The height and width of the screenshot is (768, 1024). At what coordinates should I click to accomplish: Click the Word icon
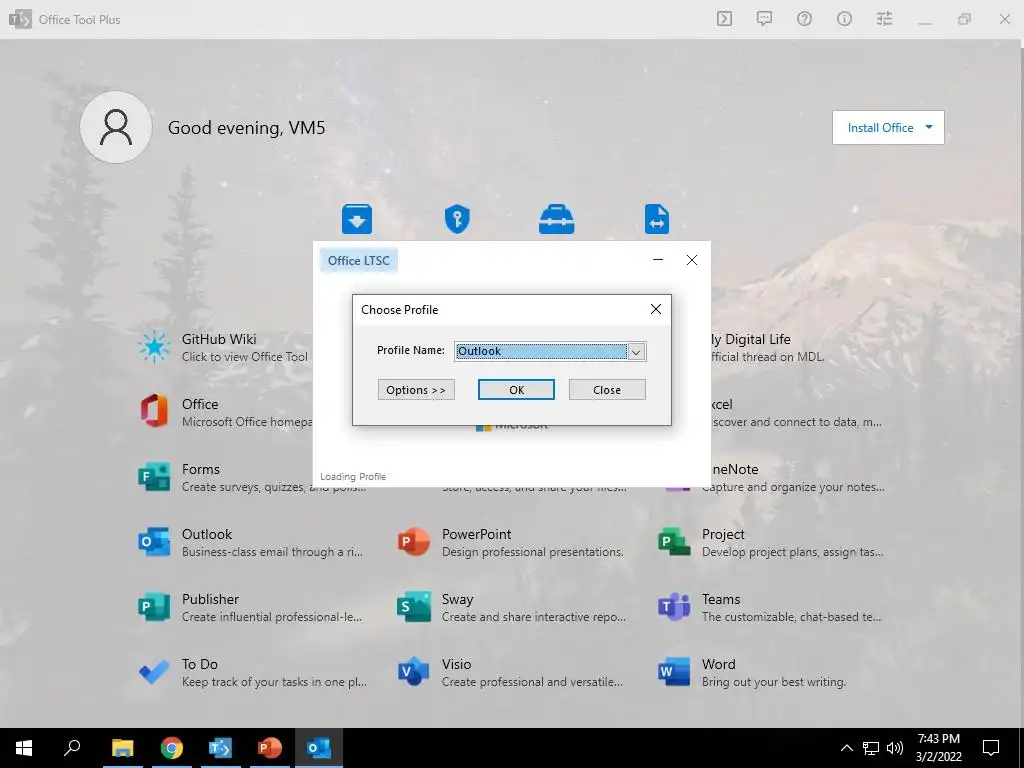(674, 672)
